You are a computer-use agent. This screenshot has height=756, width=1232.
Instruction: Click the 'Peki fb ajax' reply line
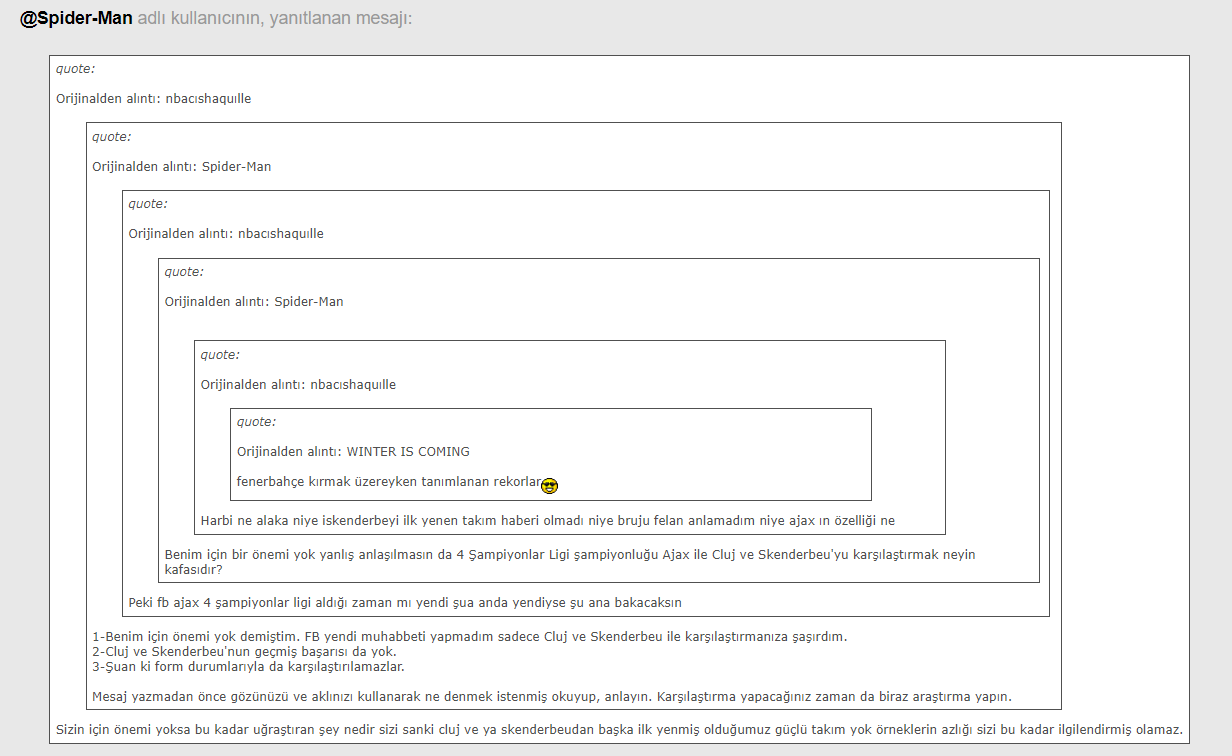405,602
